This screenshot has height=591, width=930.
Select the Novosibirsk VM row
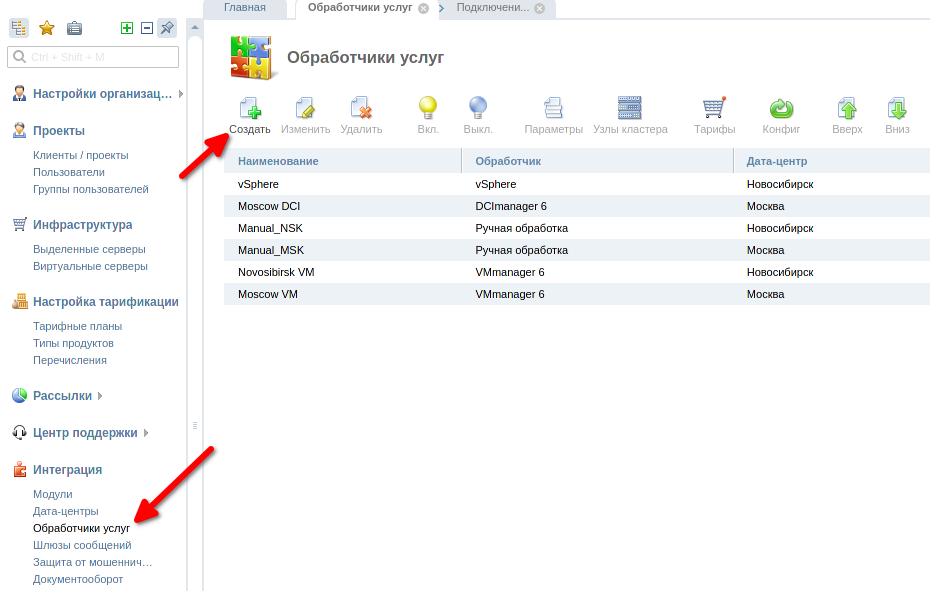577,272
